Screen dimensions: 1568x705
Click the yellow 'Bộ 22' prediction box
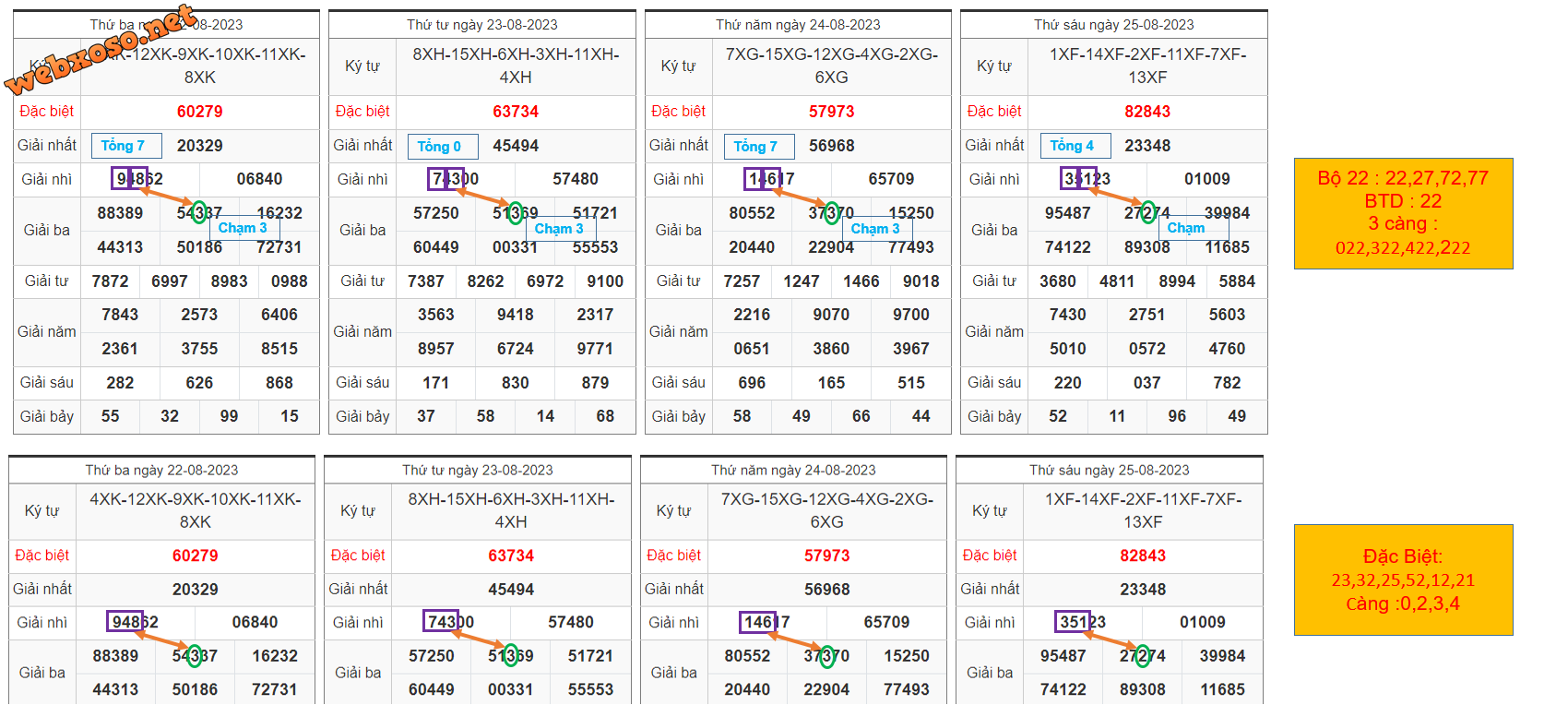click(x=1403, y=213)
